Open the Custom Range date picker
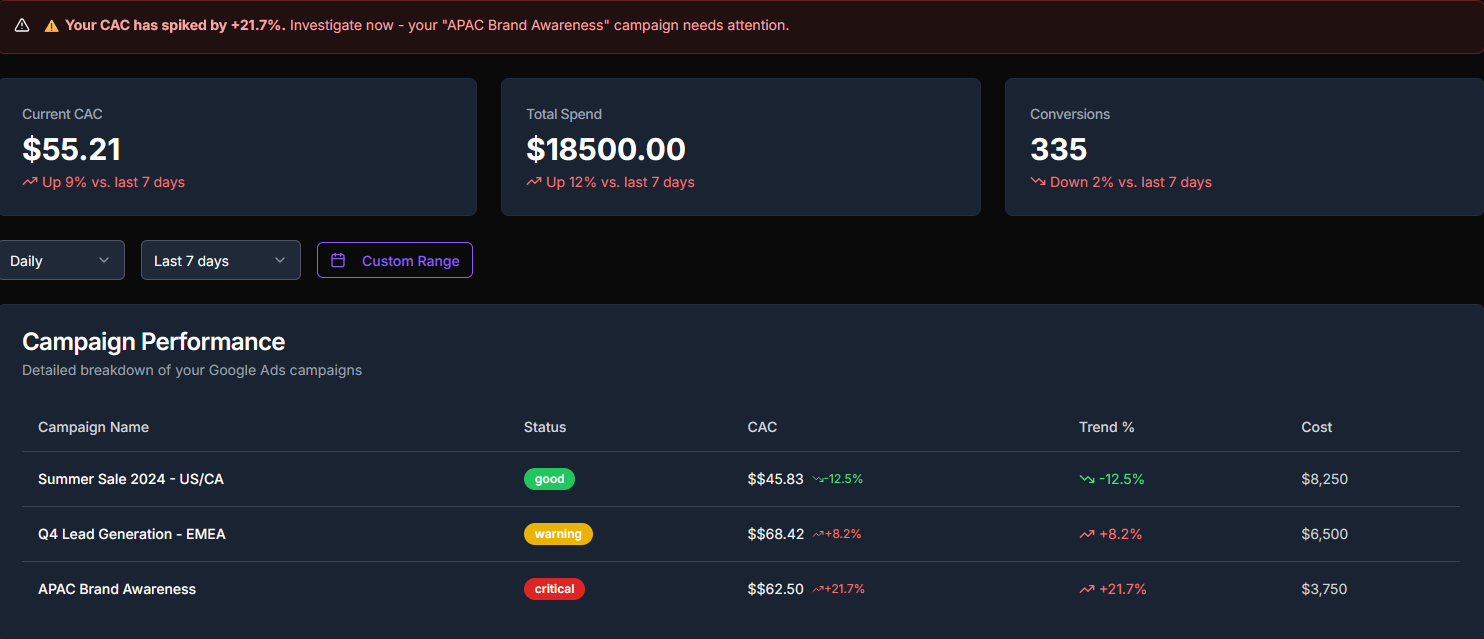 coord(395,260)
